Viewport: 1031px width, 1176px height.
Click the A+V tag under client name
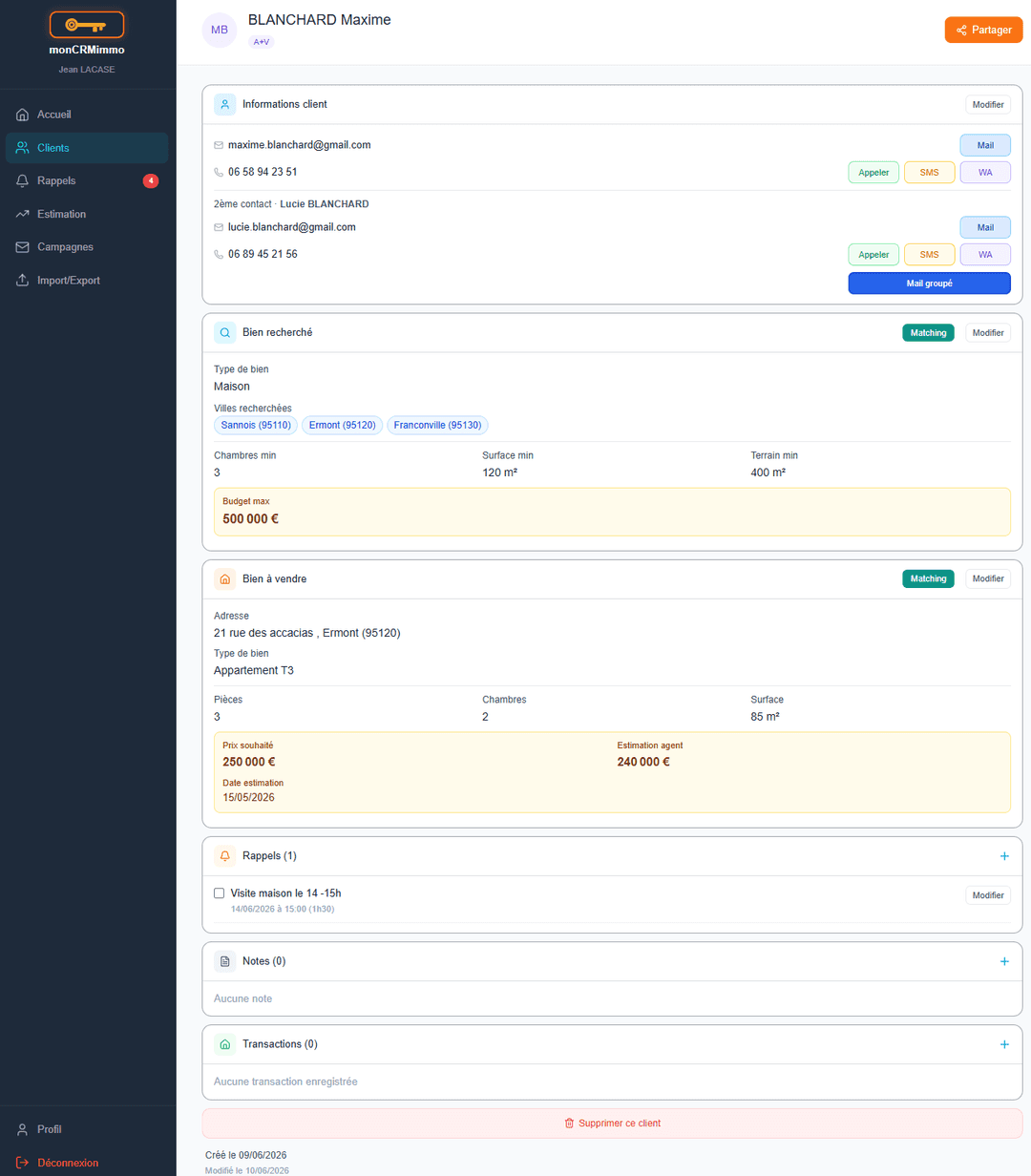261,42
